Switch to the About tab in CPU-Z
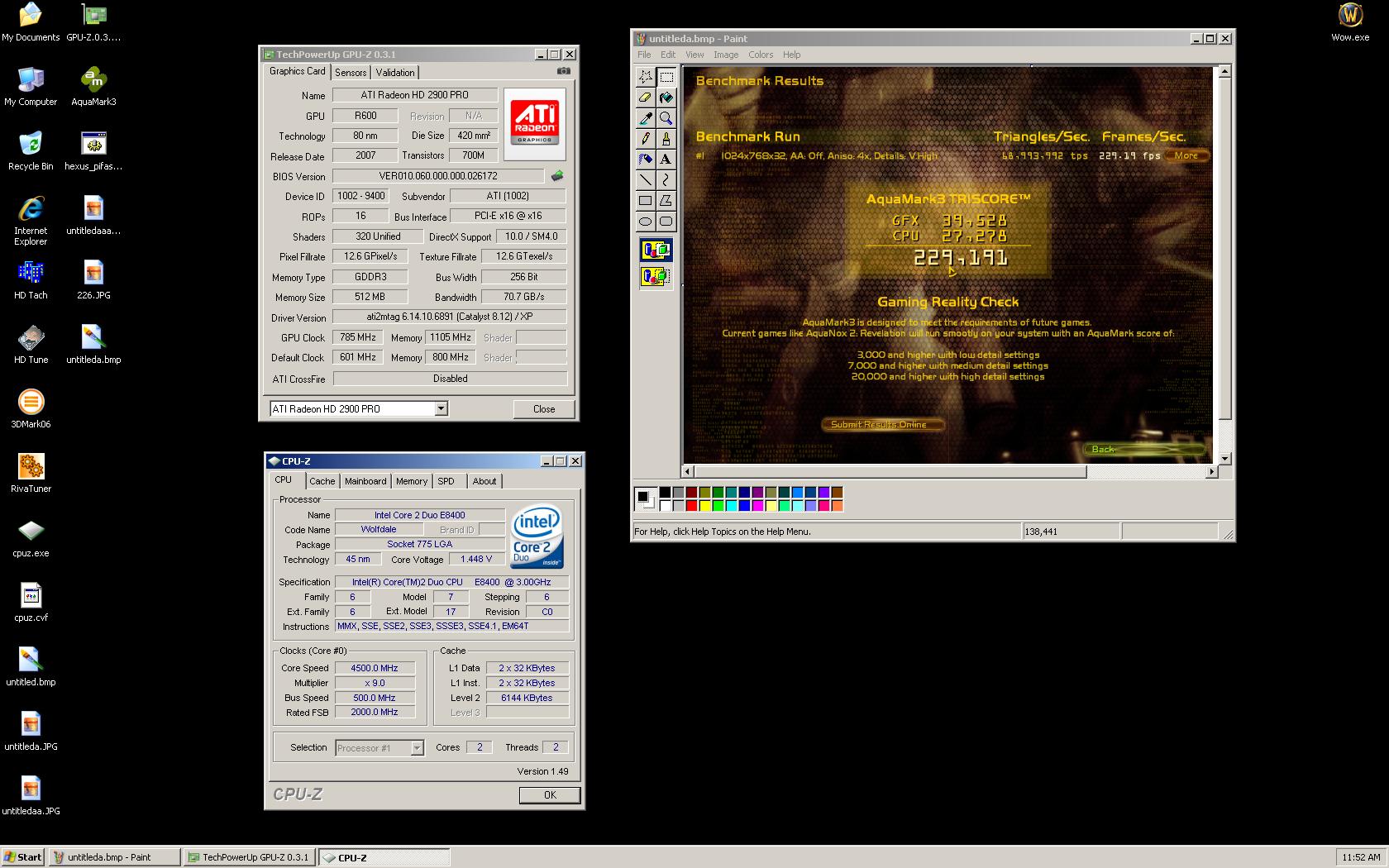This screenshot has height=868, width=1389. pyautogui.click(x=484, y=481)
